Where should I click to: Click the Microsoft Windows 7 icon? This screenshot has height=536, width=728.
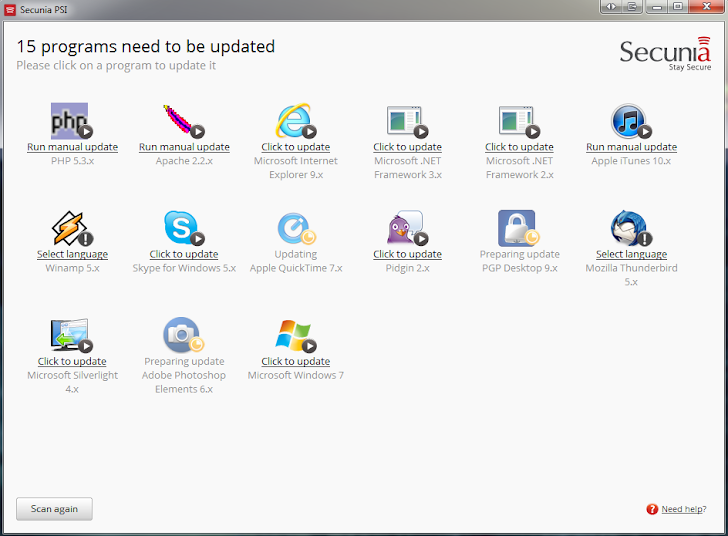pyautogui.click(x=294, y=336)
